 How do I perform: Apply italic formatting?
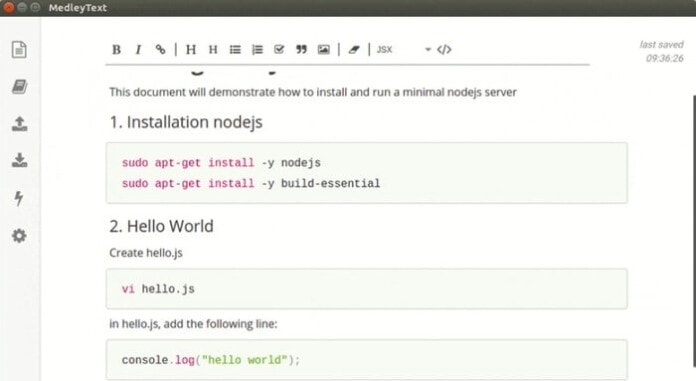(138, 49)
